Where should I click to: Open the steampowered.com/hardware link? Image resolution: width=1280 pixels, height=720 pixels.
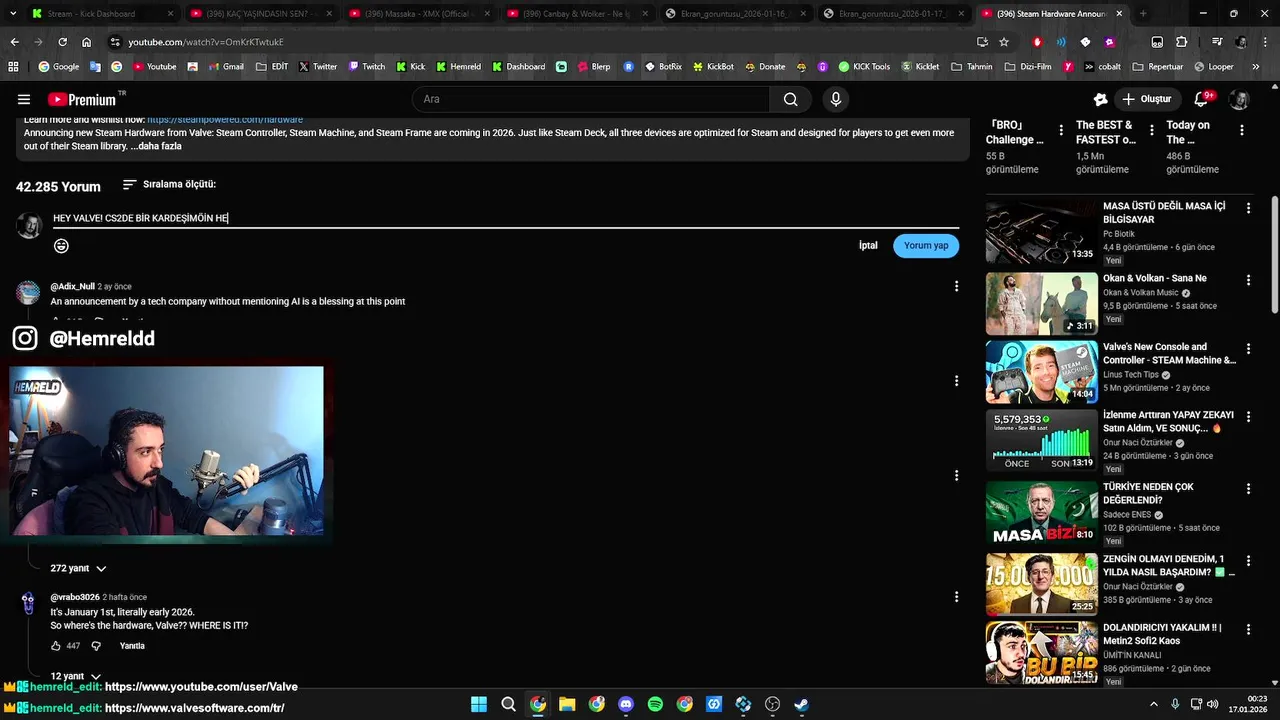click(225, 120)
